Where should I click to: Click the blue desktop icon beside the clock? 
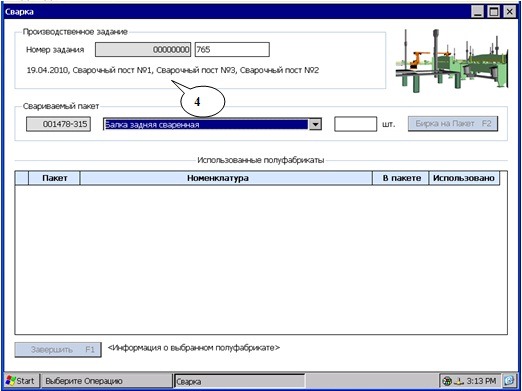[509, 380]
